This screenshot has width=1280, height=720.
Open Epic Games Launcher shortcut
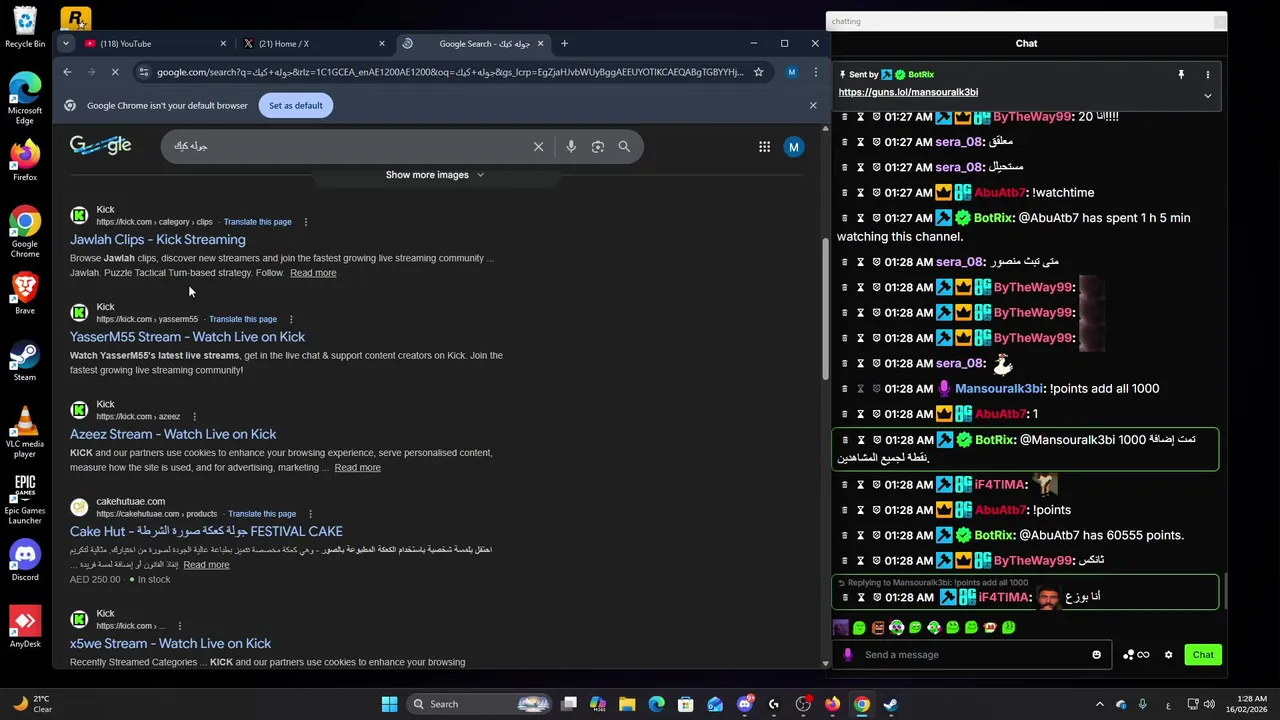pos(25,500)
